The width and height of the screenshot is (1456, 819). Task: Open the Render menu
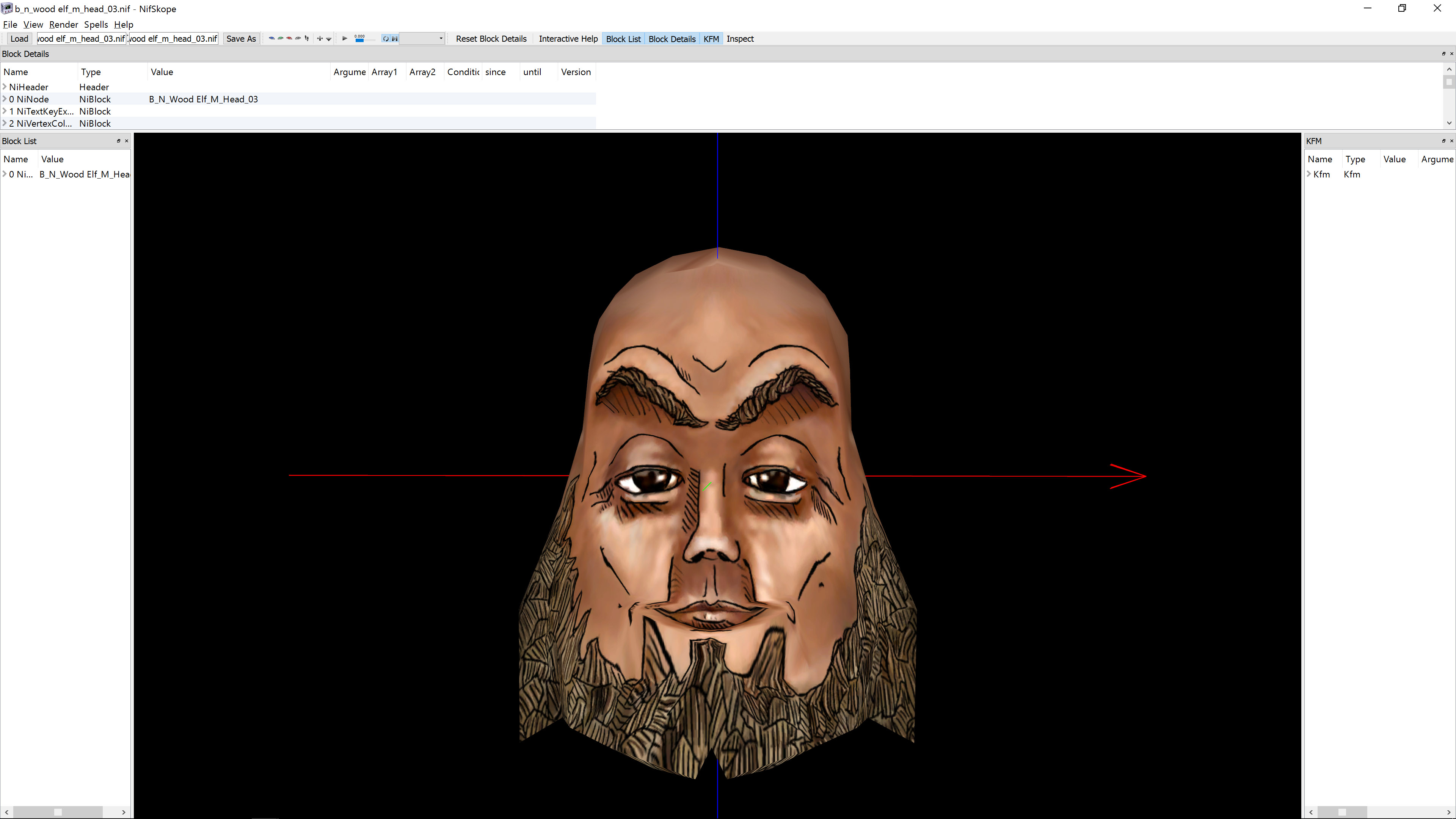[x=63, y=24]
